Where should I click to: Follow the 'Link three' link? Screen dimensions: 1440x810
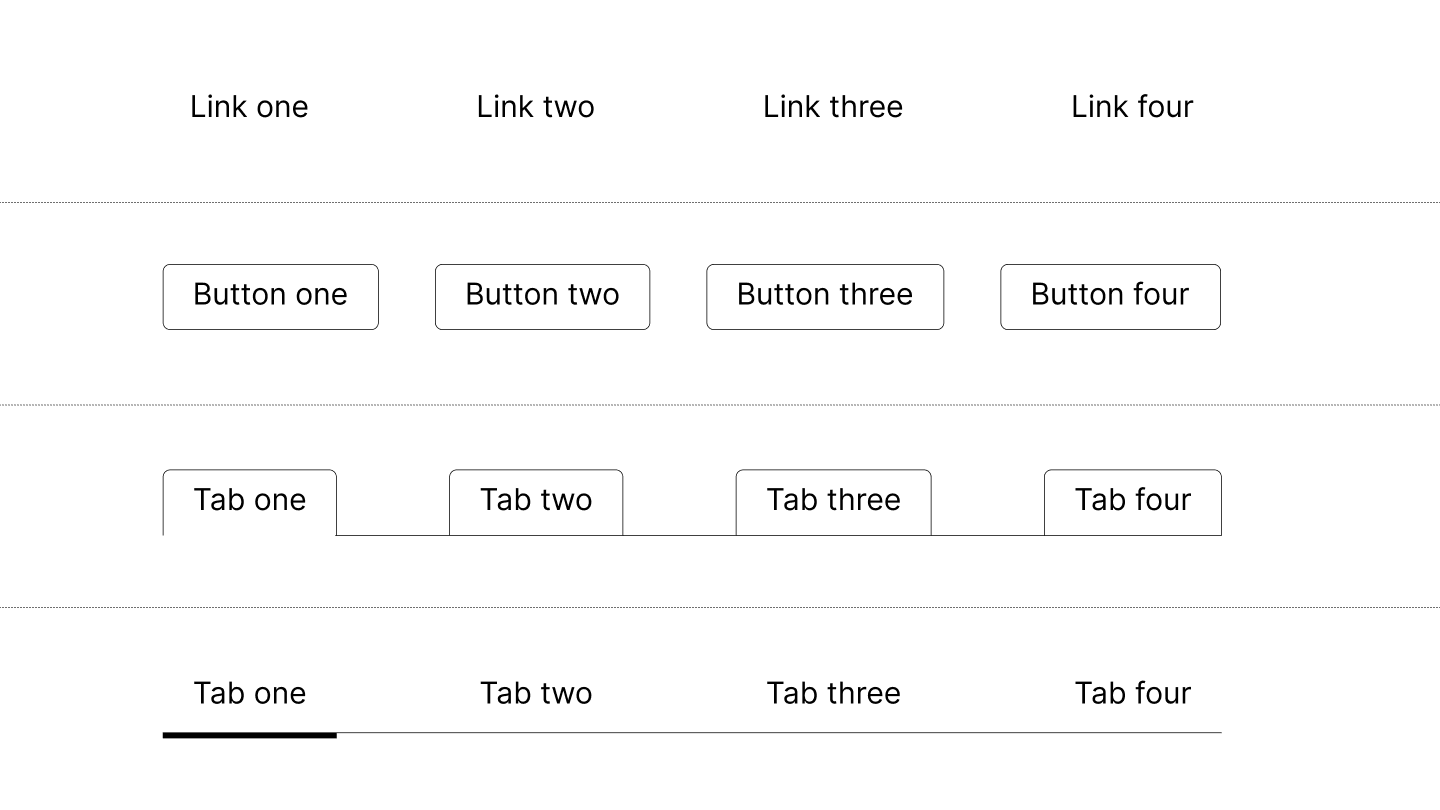coord(832,107)
